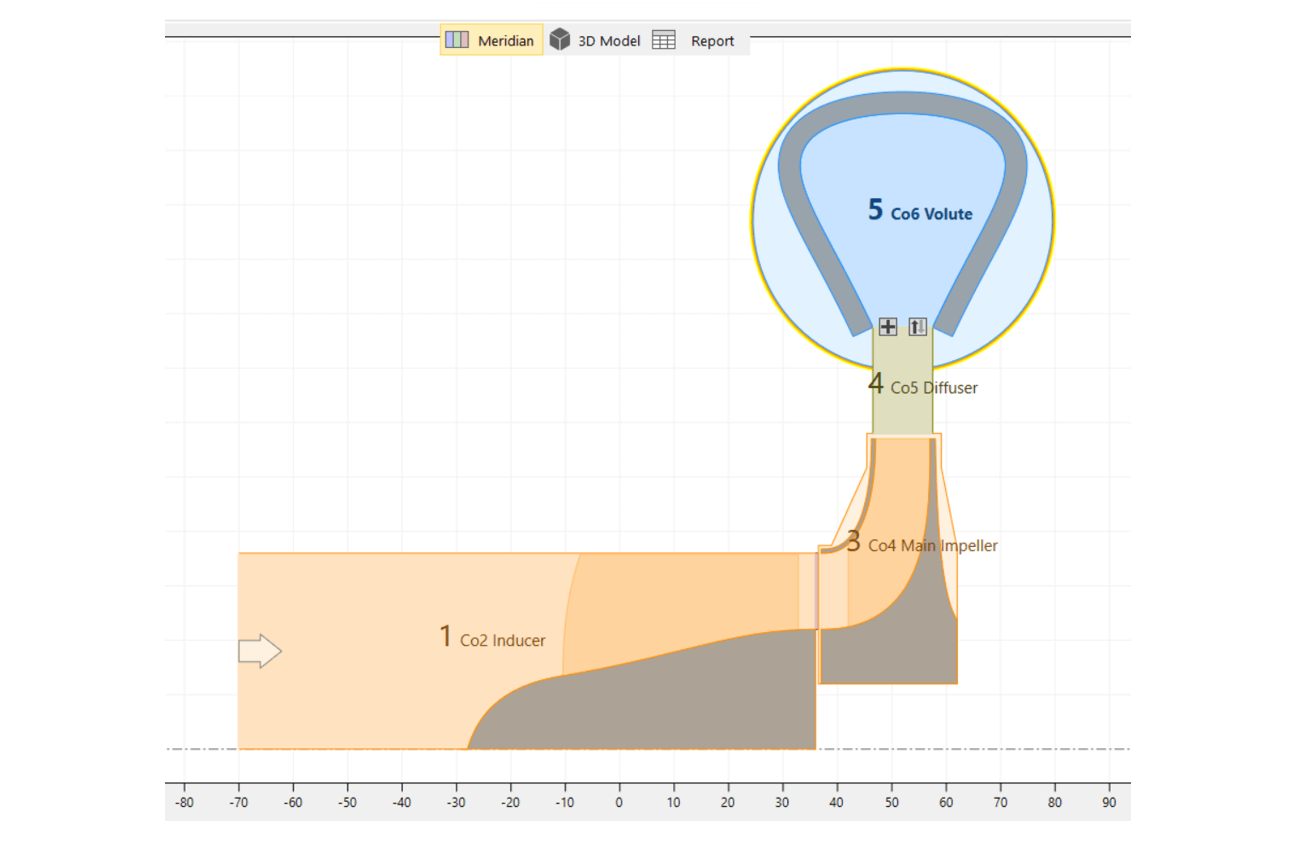Open the 3D Model tab
1295x842 pixels.
(595, 40)
